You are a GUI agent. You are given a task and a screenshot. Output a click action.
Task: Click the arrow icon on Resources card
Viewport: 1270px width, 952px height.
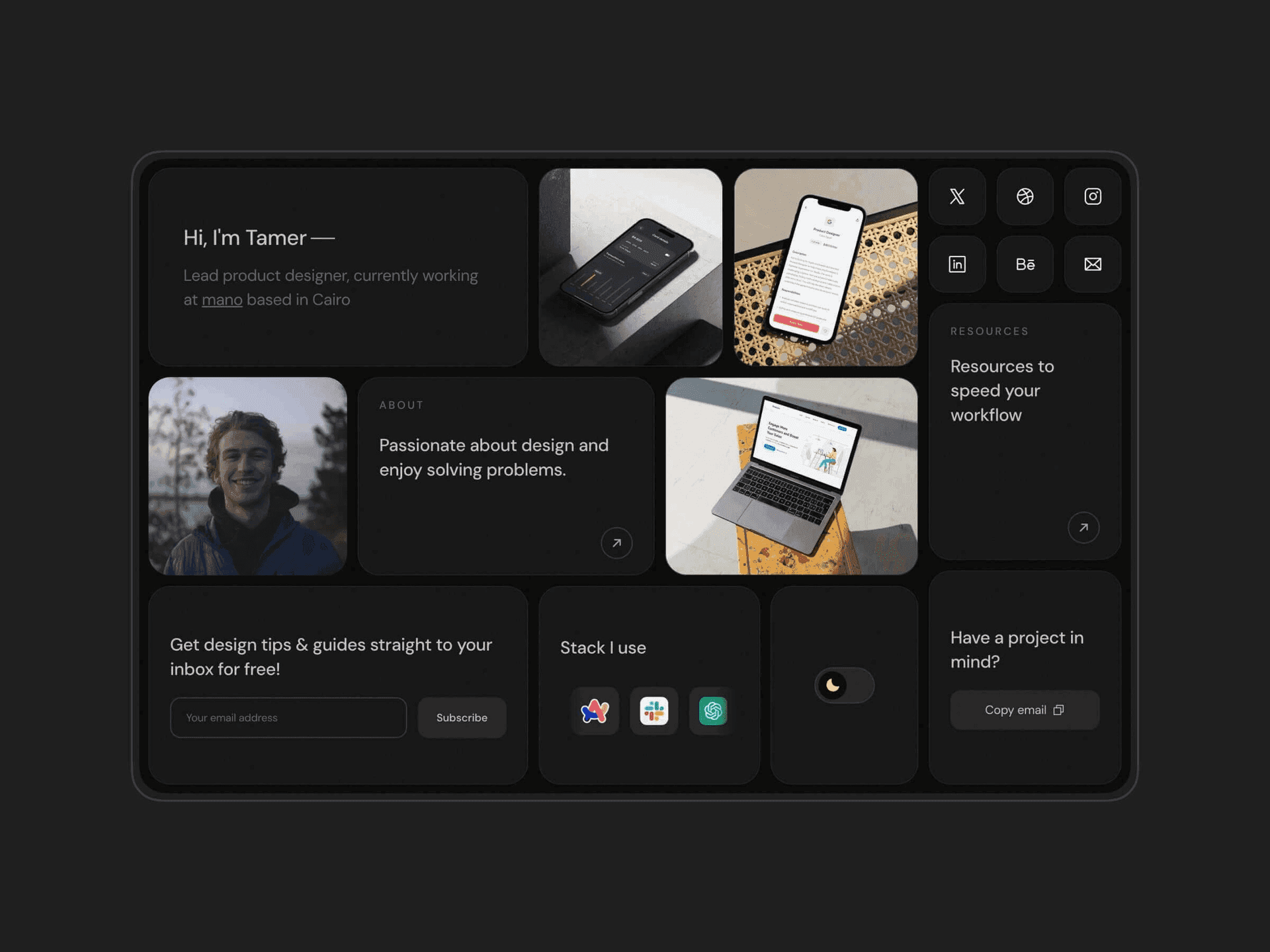click(x=1084, y=527)
